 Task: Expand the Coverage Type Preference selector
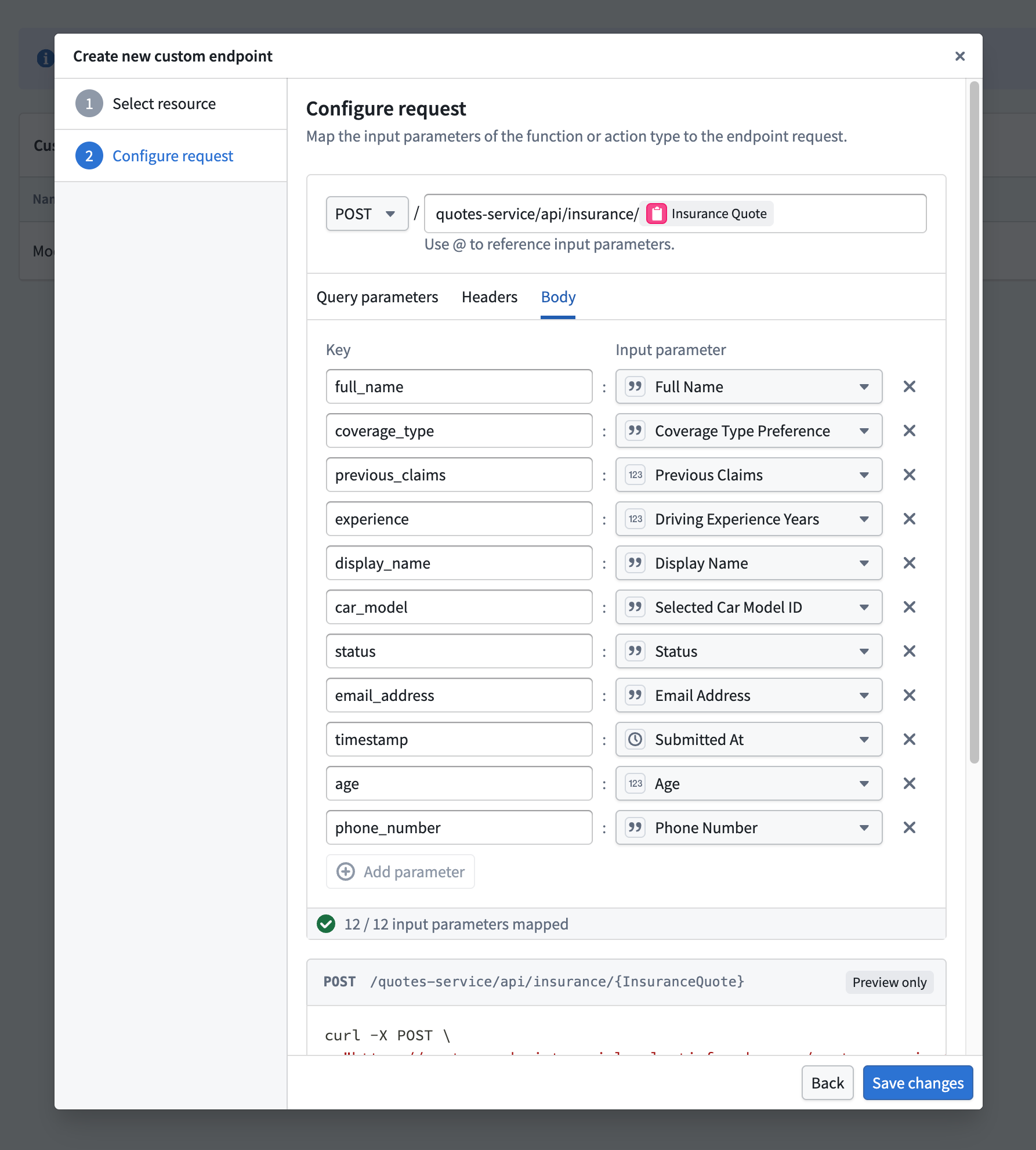pos(864,431)
